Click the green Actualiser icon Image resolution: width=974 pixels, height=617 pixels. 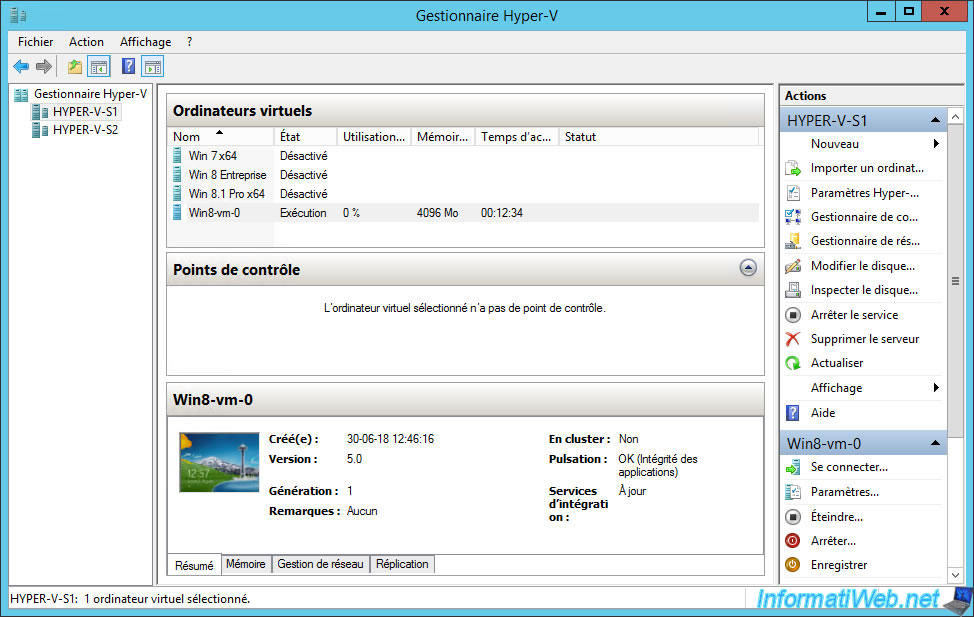pyautogui.click(x=793, y=363)
